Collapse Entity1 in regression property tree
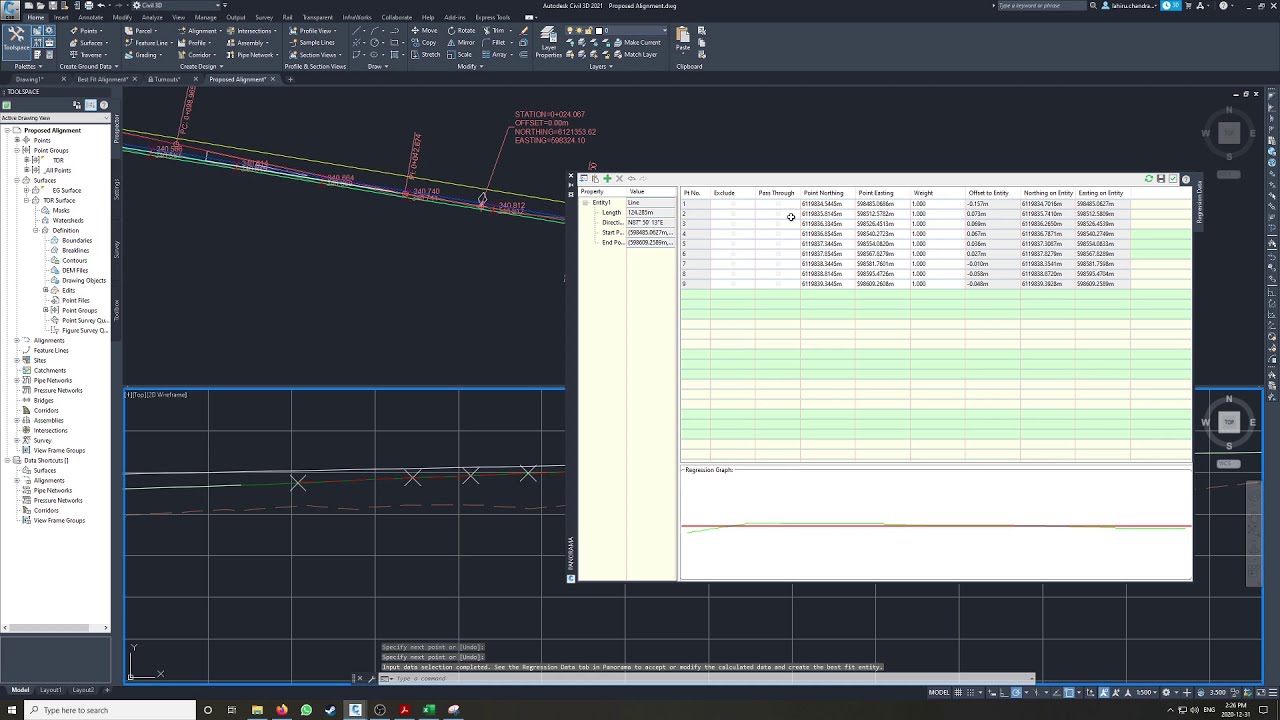Screen dimensions: 1280x720 click(x=586, y=203)
